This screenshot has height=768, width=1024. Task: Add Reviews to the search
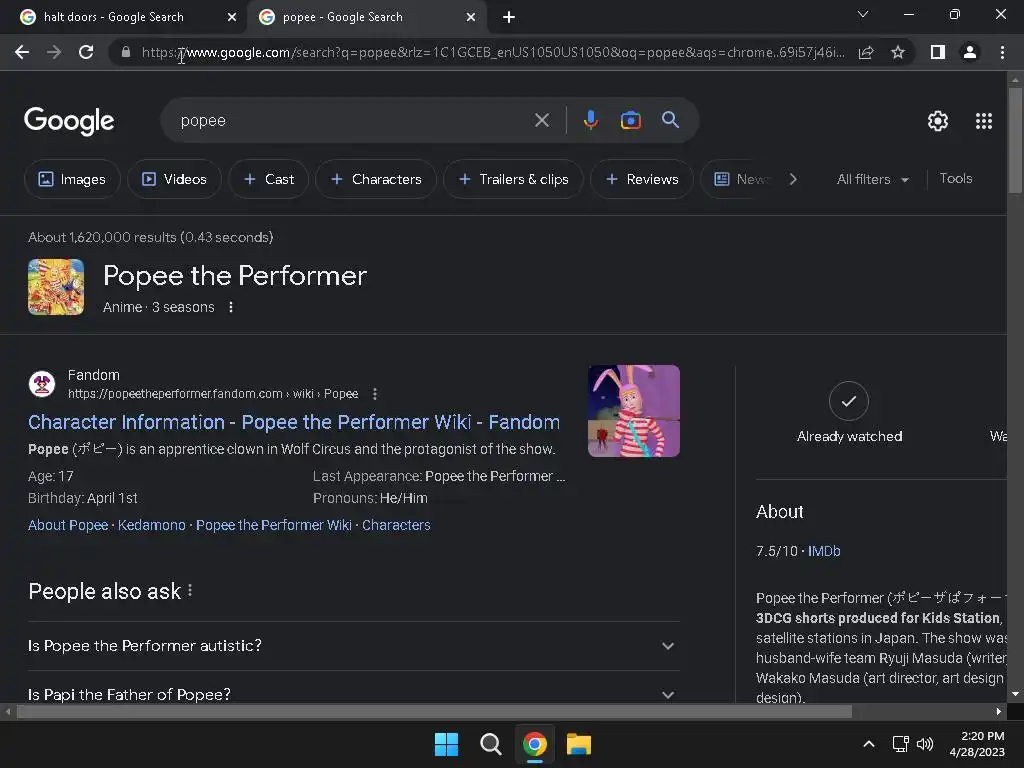(642, 179)
